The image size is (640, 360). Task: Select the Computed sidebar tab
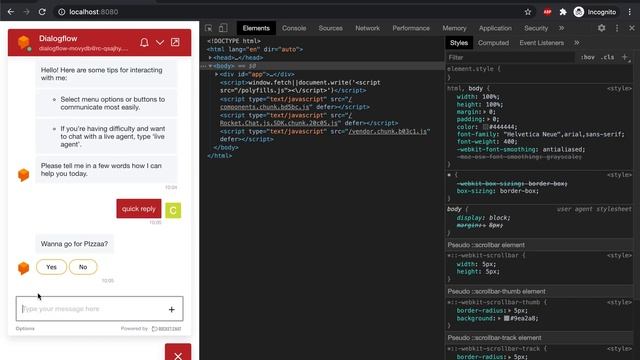(493, 43)
